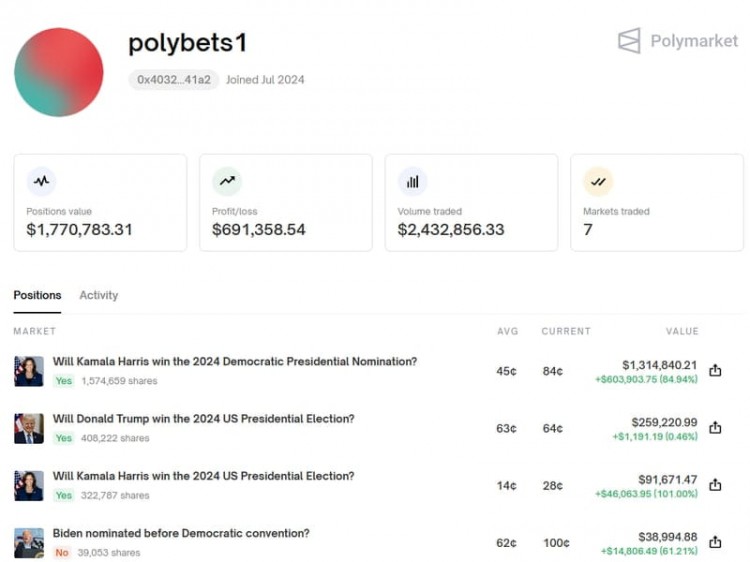This screenshot has height=562, width=750.
Task: Share the Donald Trump election position
Action: 715,427
